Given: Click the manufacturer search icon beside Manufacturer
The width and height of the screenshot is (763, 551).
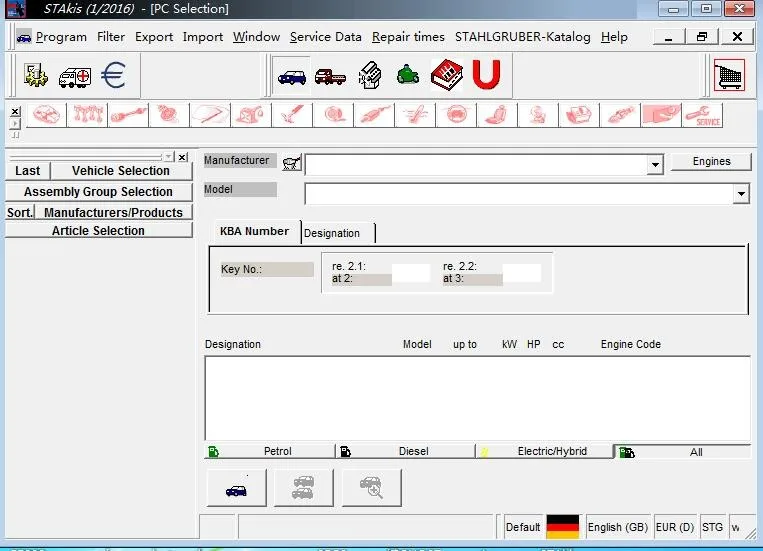Looking at the screenshot, I should click(291, 163).
